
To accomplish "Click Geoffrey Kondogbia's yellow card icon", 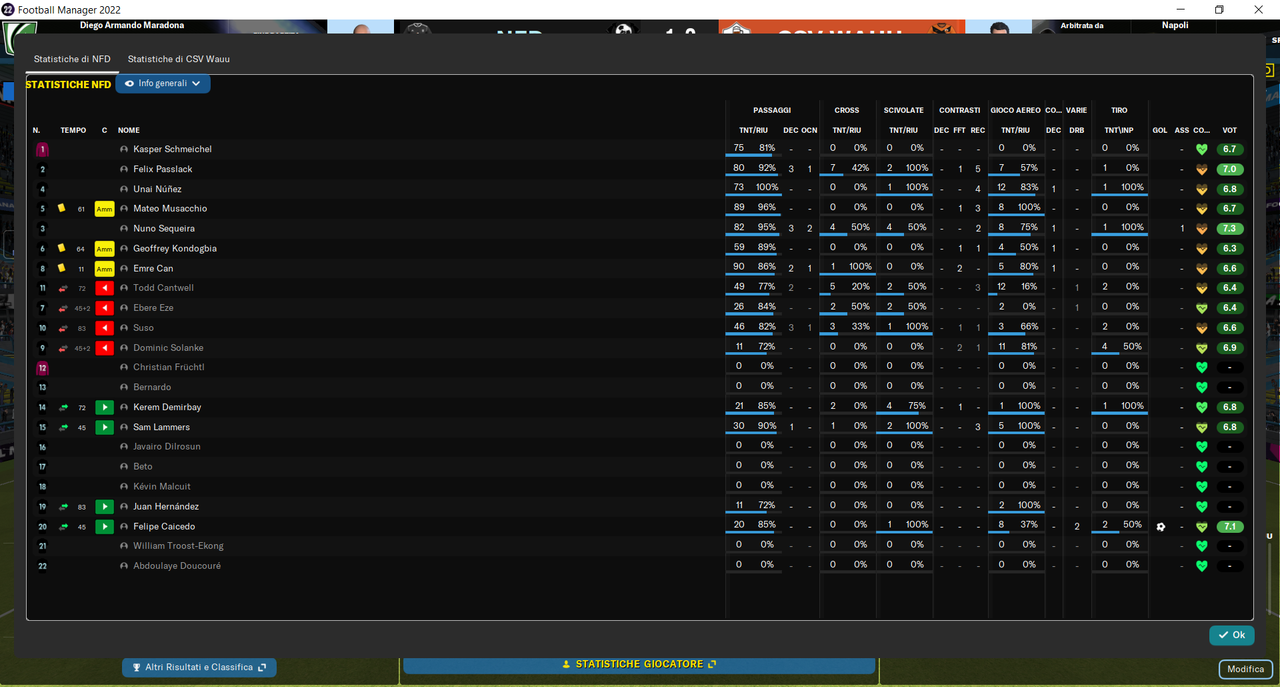I will (61, 248).
